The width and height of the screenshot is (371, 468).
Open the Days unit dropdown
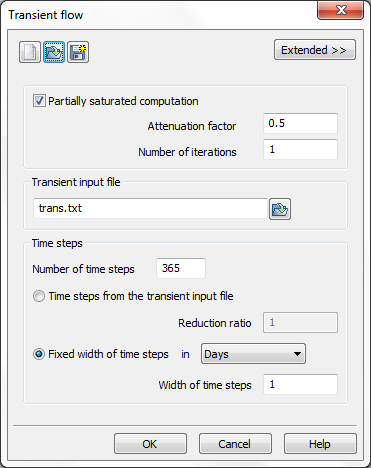(x=253, y=354)
